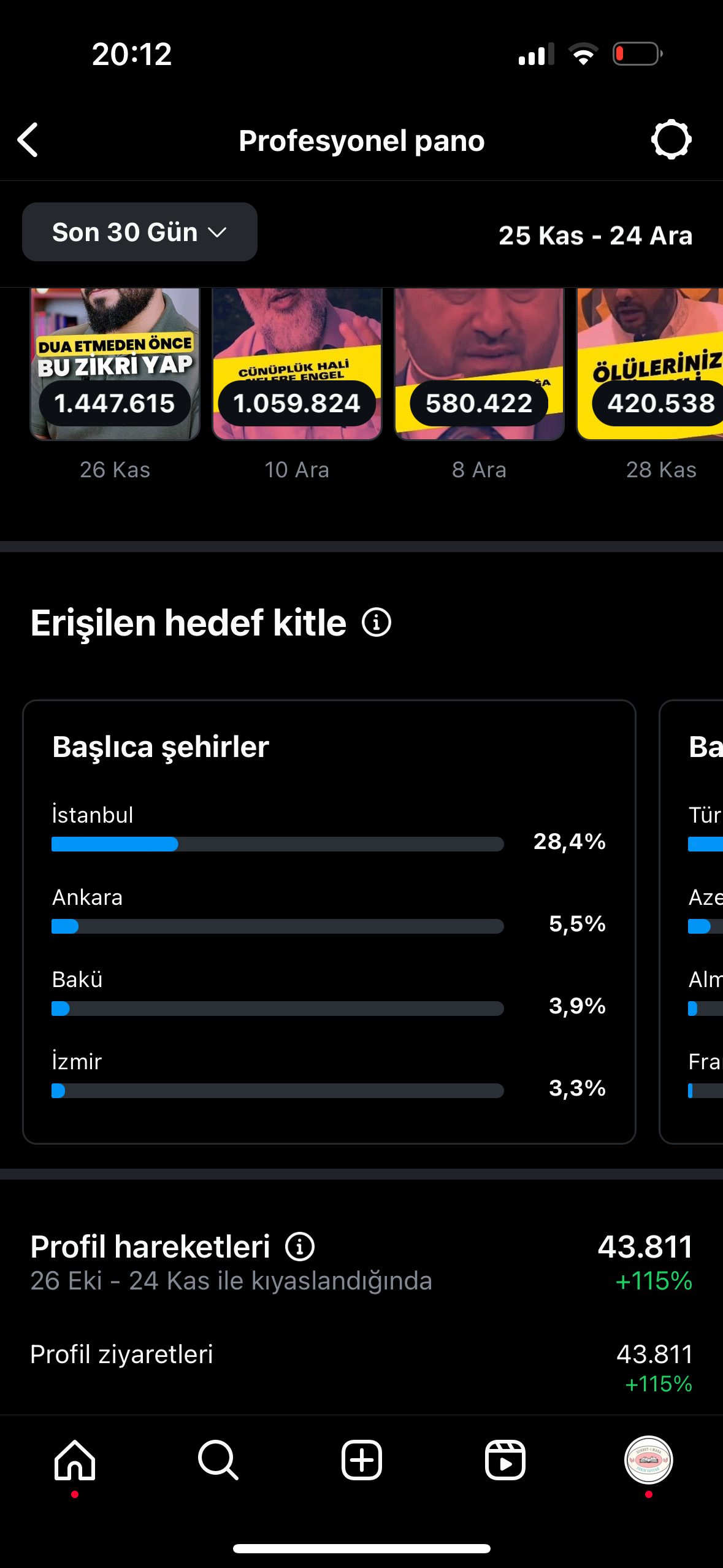Open the 580.422 views post thumbnail
The height and width of the screenshot is (1568, 723).
tap(479, 364)
